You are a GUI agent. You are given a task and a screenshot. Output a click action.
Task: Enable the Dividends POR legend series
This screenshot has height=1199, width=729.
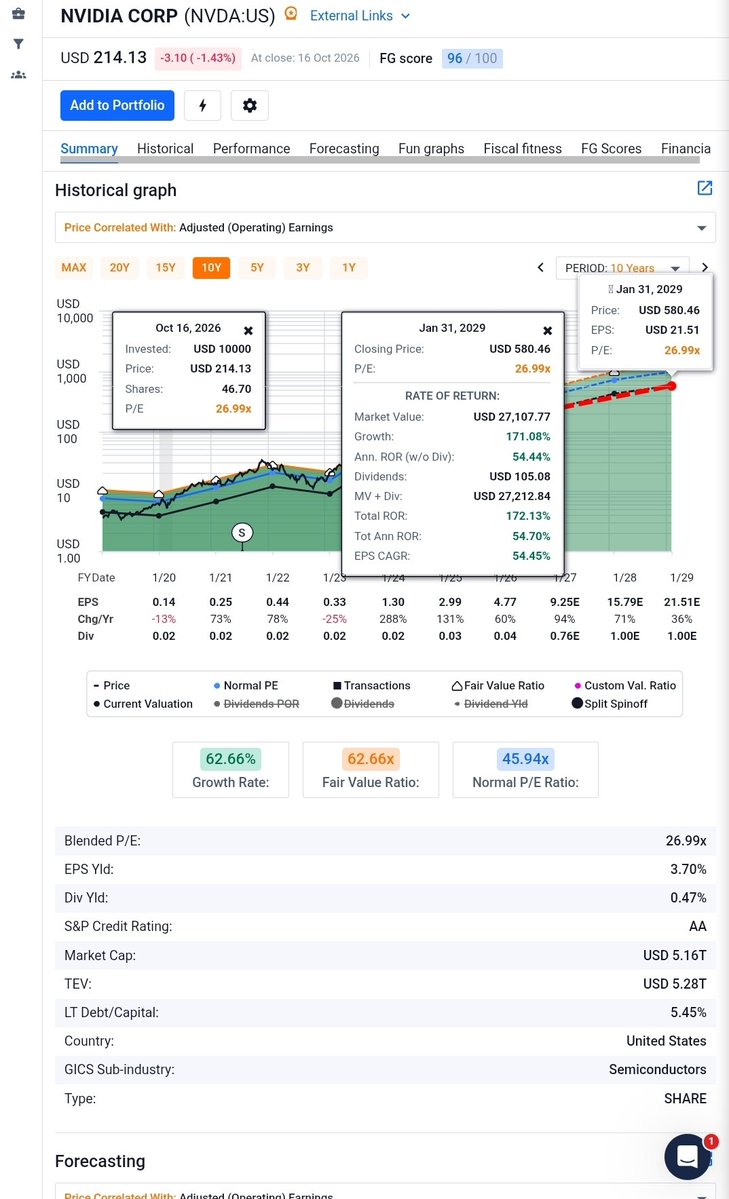point(256,703)
